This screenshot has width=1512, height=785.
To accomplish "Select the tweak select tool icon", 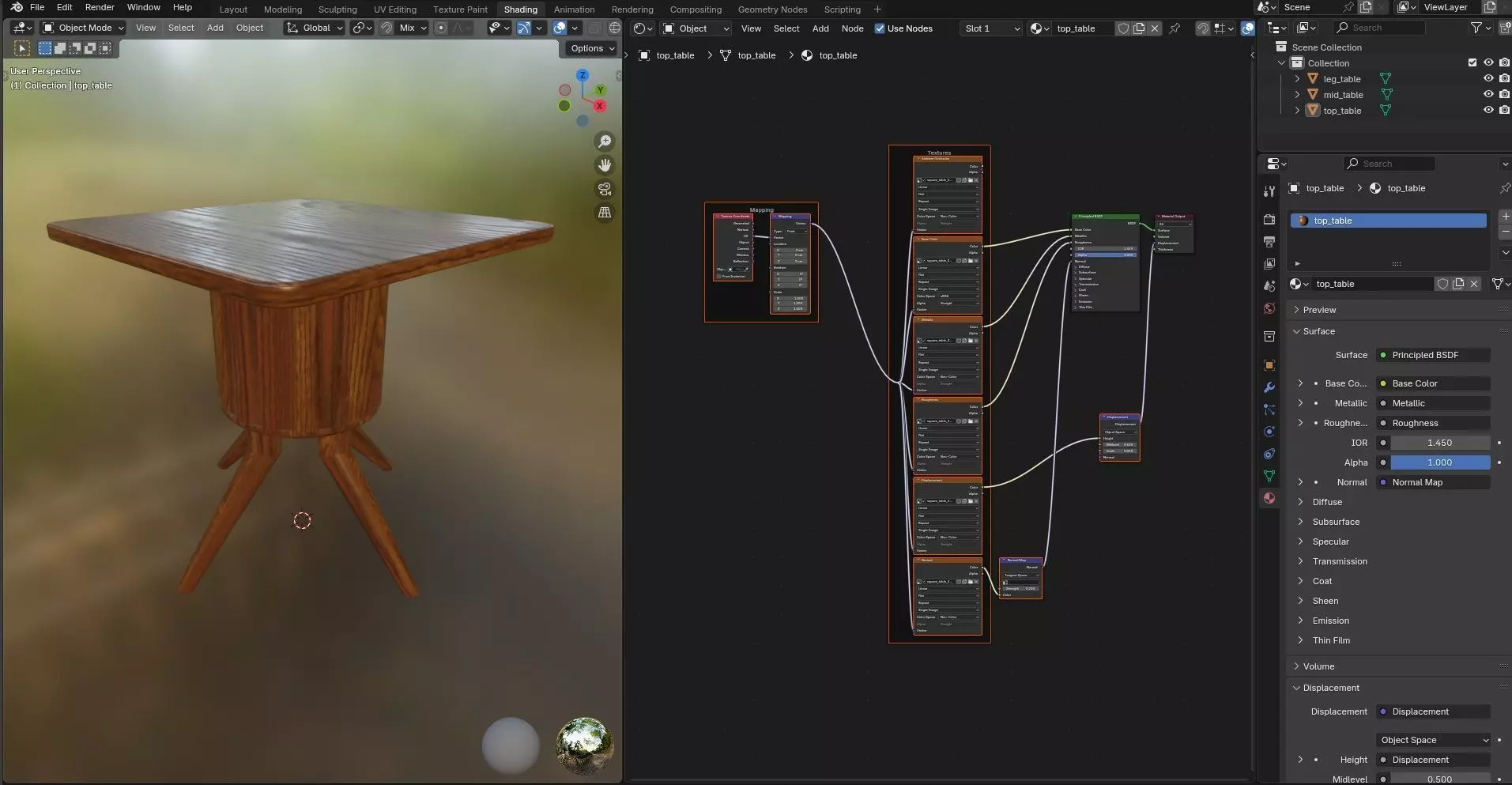I will (x=22, y=48).
